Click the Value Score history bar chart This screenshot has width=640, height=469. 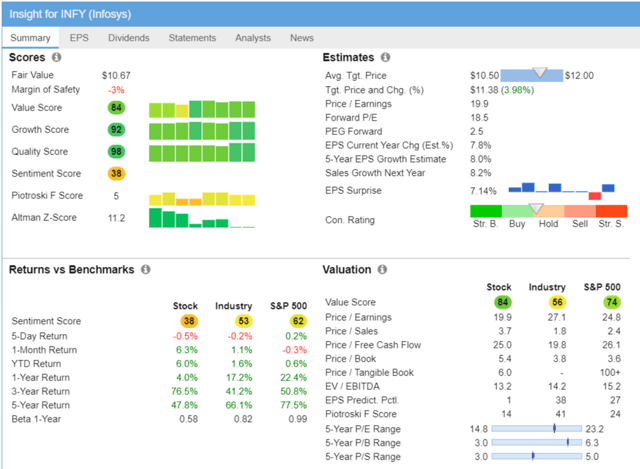coord(202,109)
